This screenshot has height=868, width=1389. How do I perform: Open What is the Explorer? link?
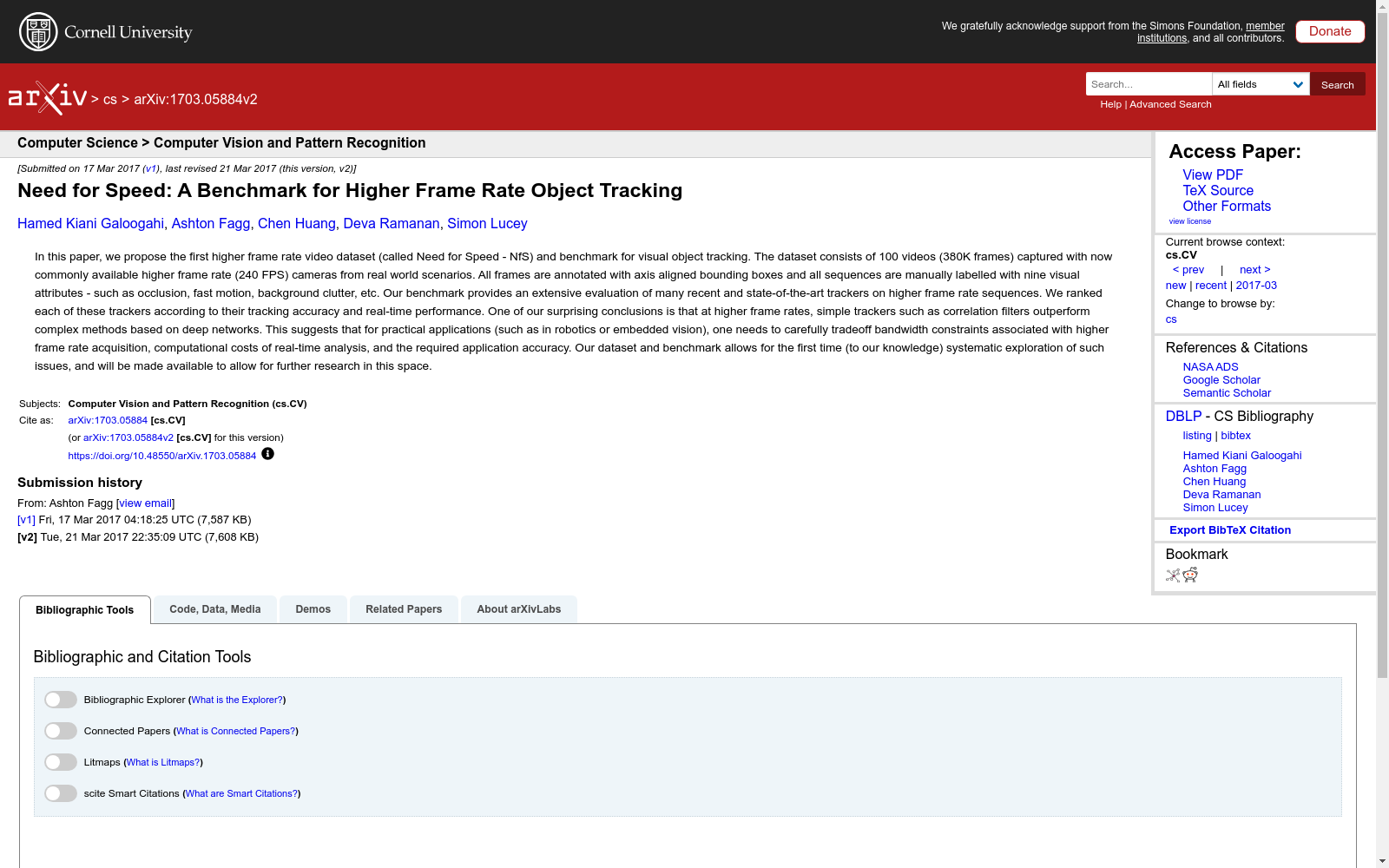(237, 700)
